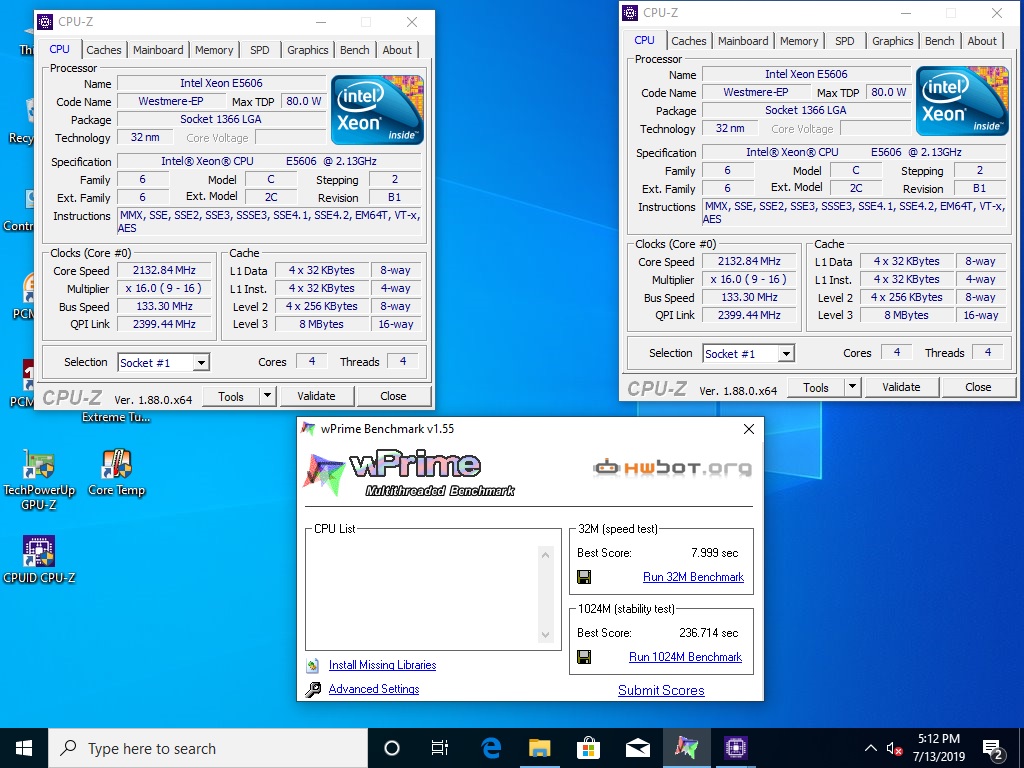Click Close button in right CPU-Z
Image resolution: width=1024 pixels, height=768 pixels.
click(x=978, y=387)
